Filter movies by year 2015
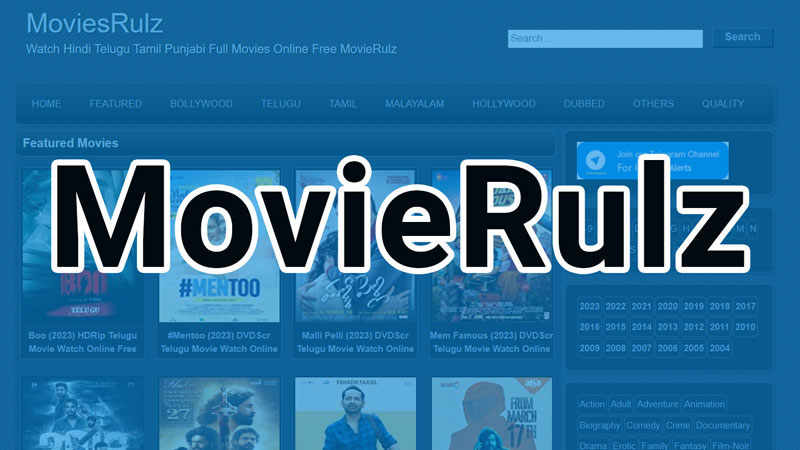Screen dimensions: 800x450 [615, 327]
